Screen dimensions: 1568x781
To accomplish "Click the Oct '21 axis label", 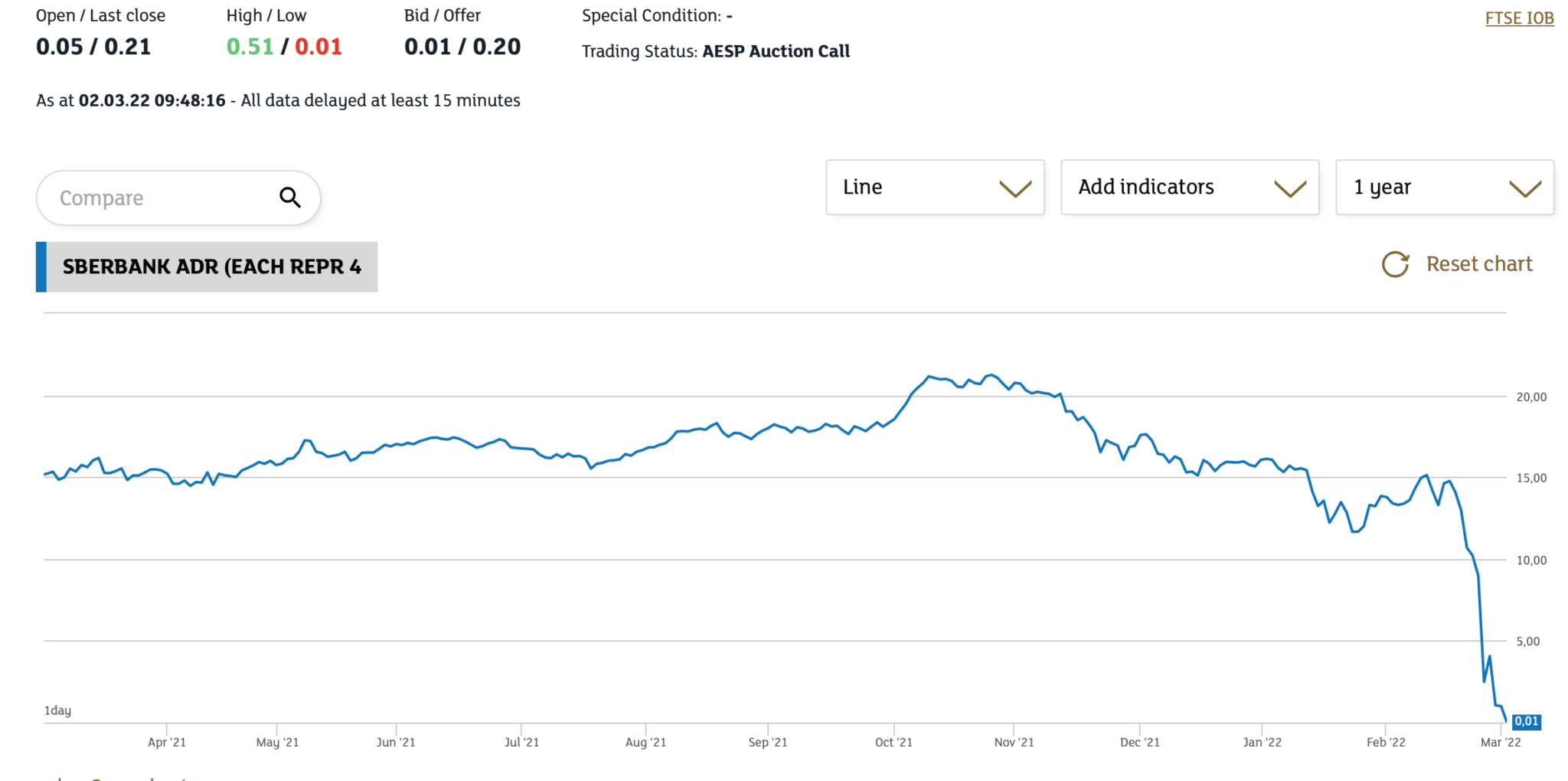I will point(893,742).
